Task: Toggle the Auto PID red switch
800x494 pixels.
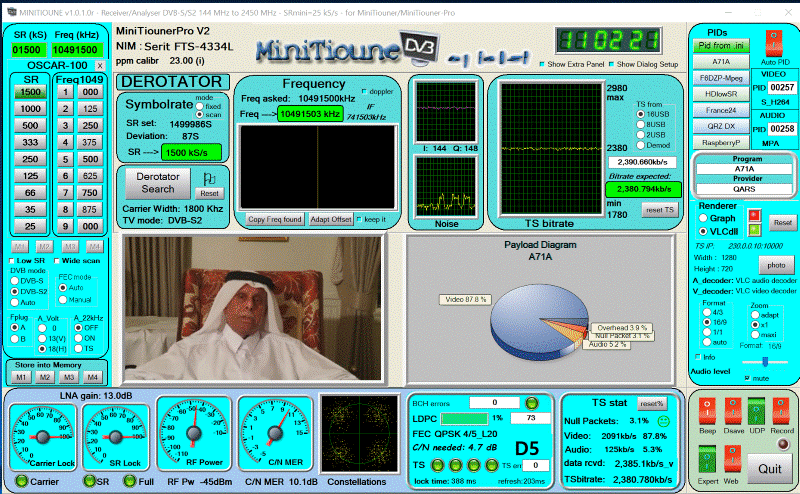Action: click(774, 43)
